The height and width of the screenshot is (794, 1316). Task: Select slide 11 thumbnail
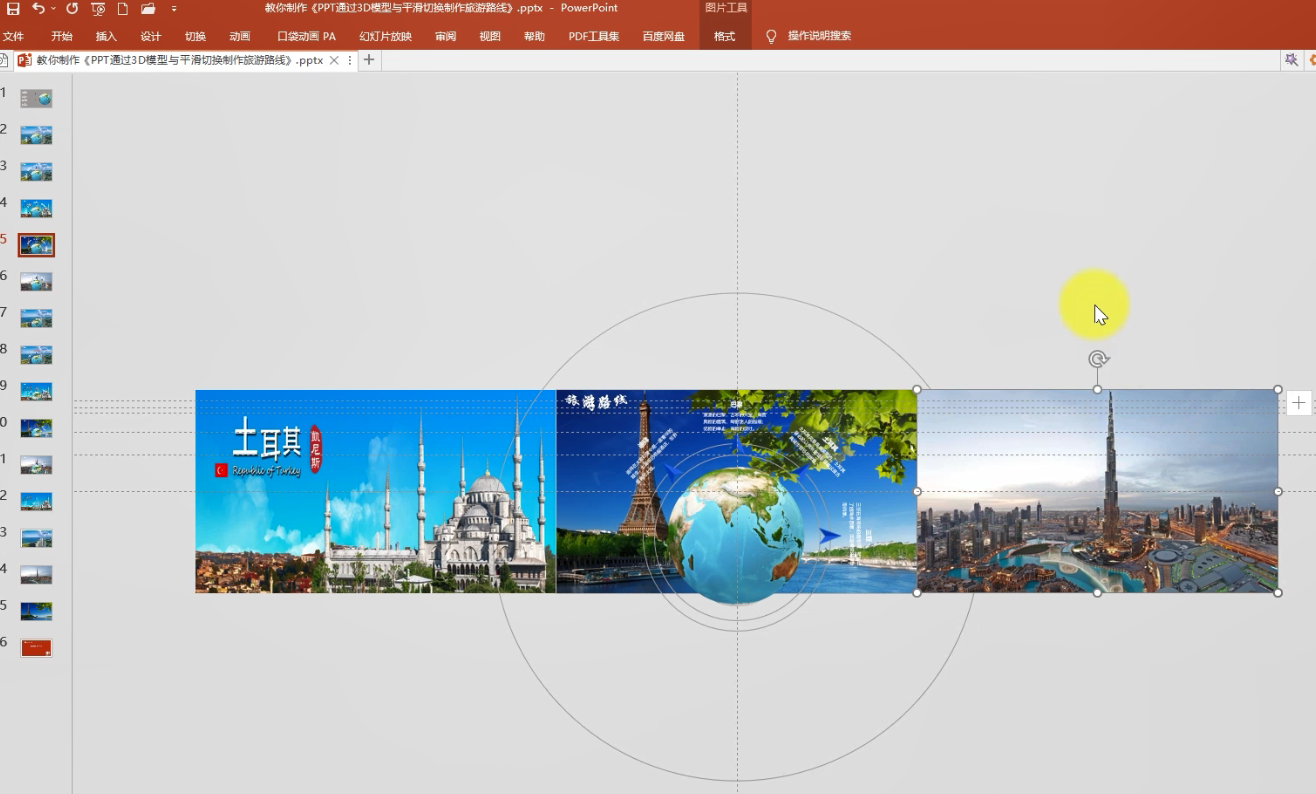pyautogui.click(x=36, y=464)
